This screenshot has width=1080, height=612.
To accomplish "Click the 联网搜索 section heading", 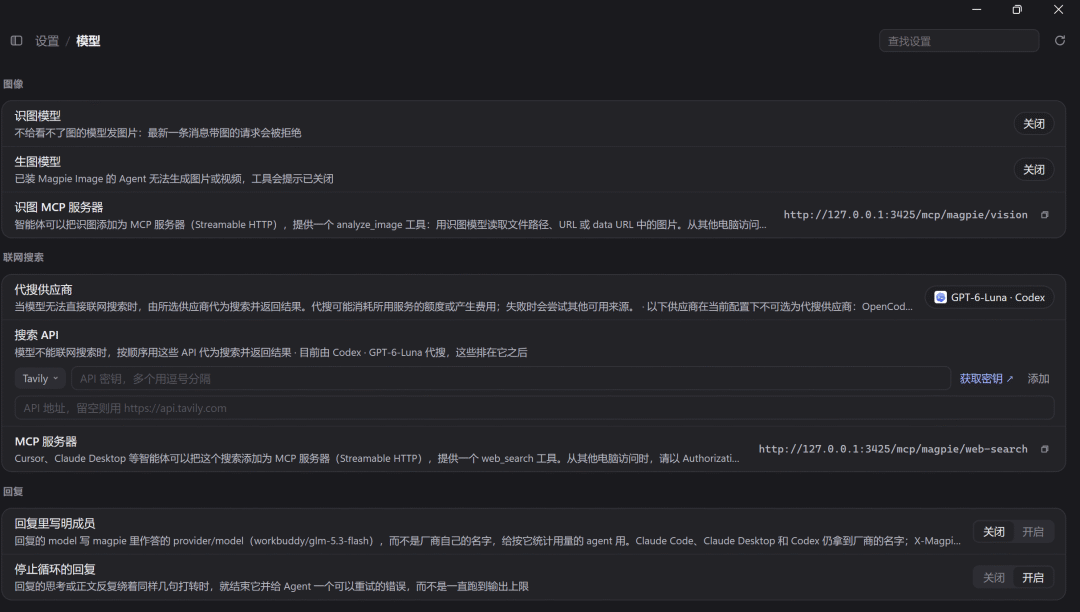I will tap(23, 257).
